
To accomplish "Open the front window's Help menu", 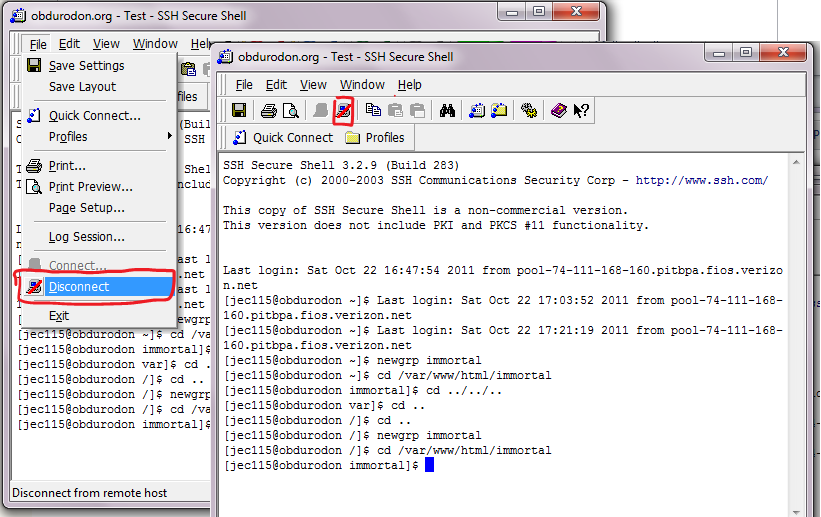I will click(409, 85).
